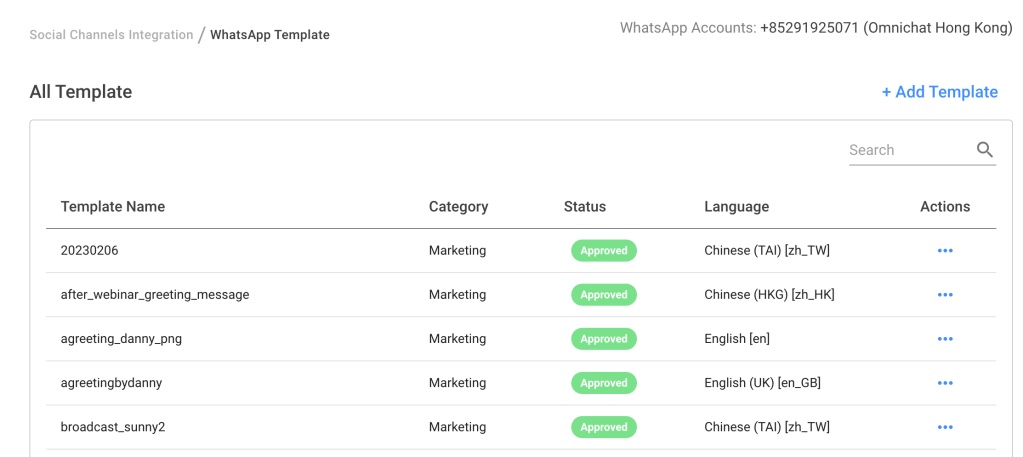
Task: Go to Social Channels Integration breadcrumb
Action: 111,35
